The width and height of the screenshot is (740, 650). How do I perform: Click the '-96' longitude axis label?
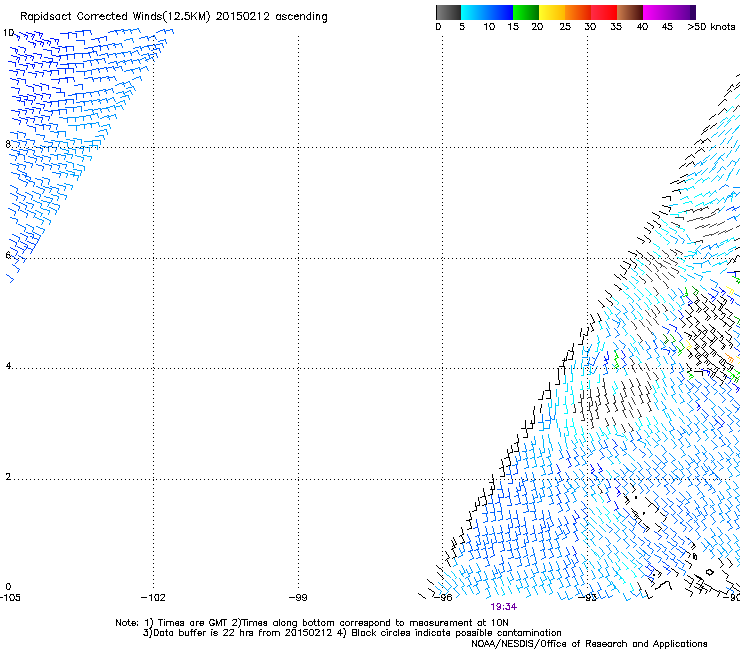tap(443, 598)
